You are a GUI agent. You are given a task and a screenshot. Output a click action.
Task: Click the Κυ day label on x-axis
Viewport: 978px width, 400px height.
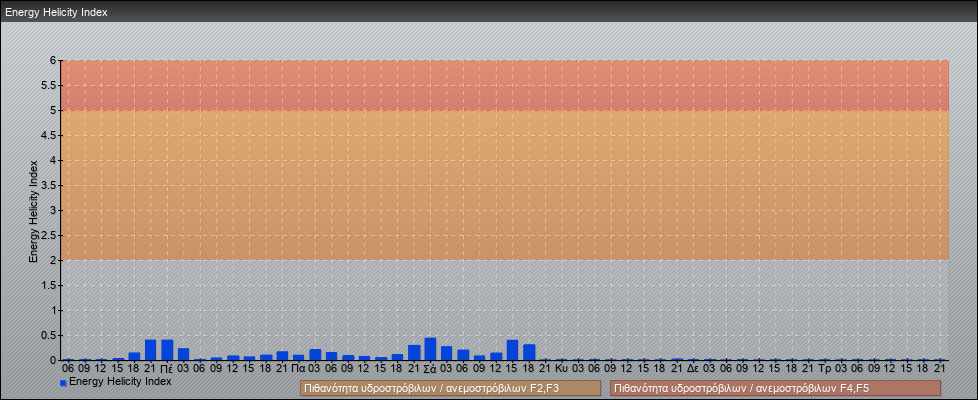click(x=561, y=369)
